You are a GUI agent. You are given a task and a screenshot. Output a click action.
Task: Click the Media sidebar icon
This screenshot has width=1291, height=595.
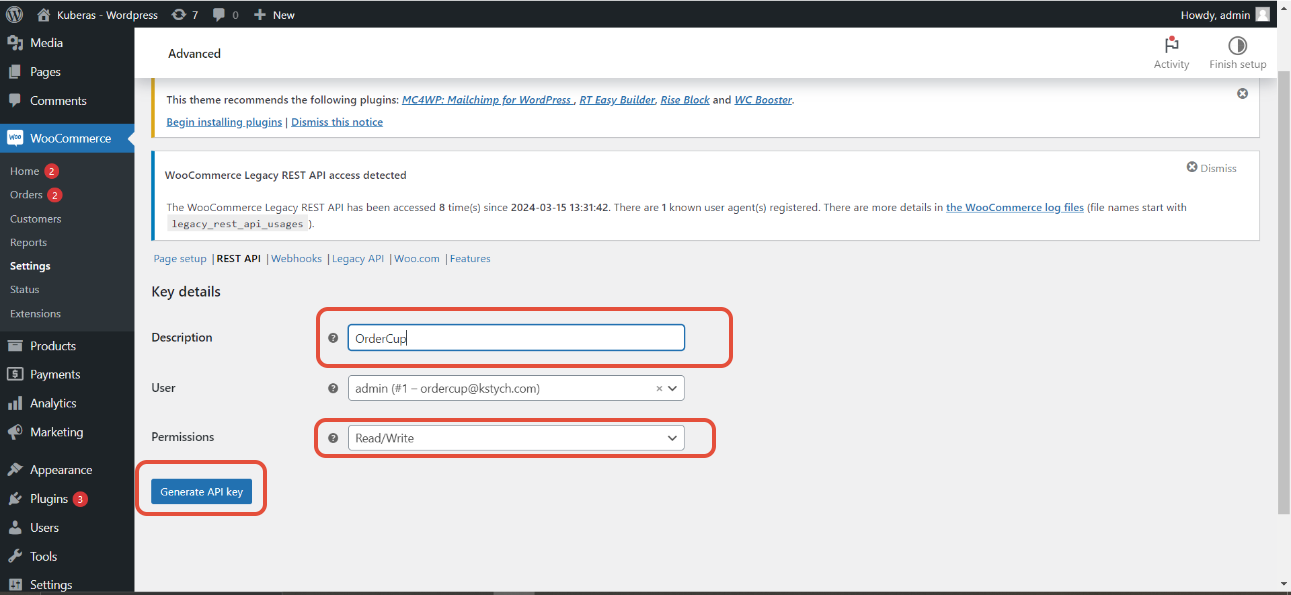click(x=15, y=43)
